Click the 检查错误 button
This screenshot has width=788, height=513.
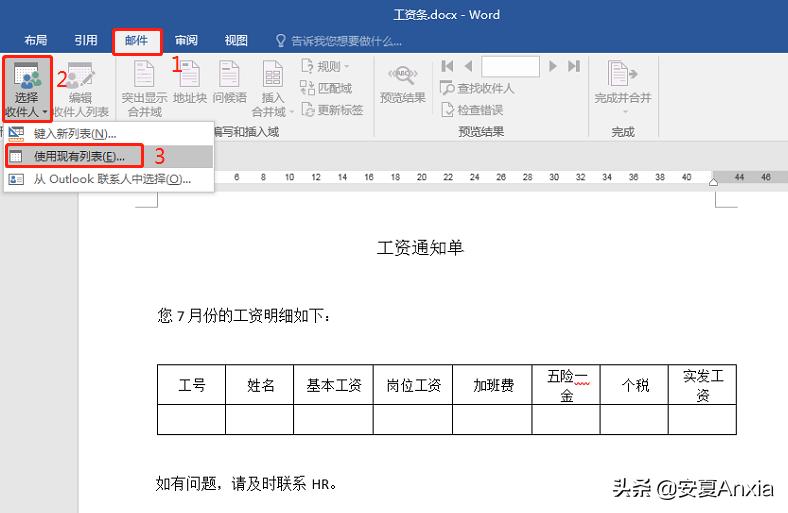coord(472,110)
